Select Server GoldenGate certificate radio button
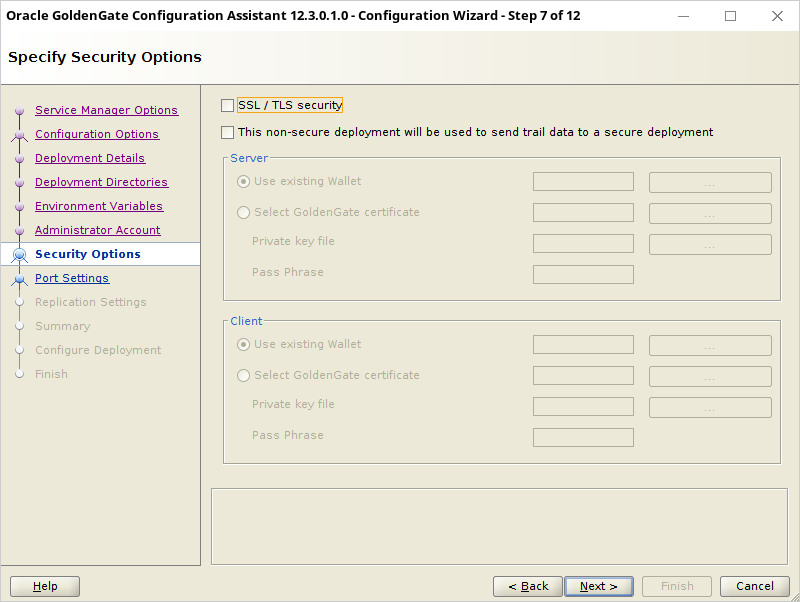 (243, 212)
